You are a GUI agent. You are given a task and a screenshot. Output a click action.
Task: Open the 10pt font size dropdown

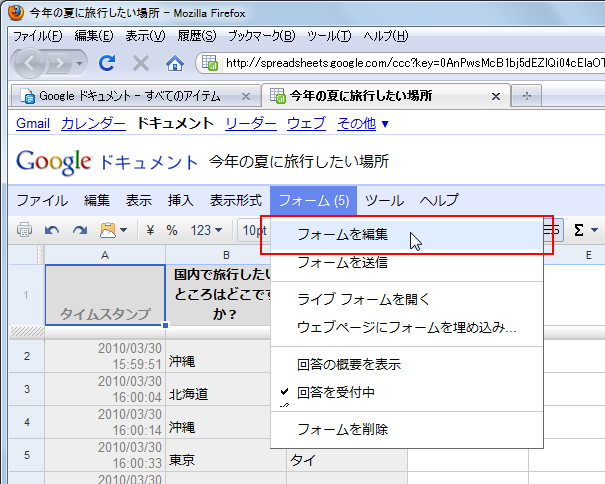253,230
